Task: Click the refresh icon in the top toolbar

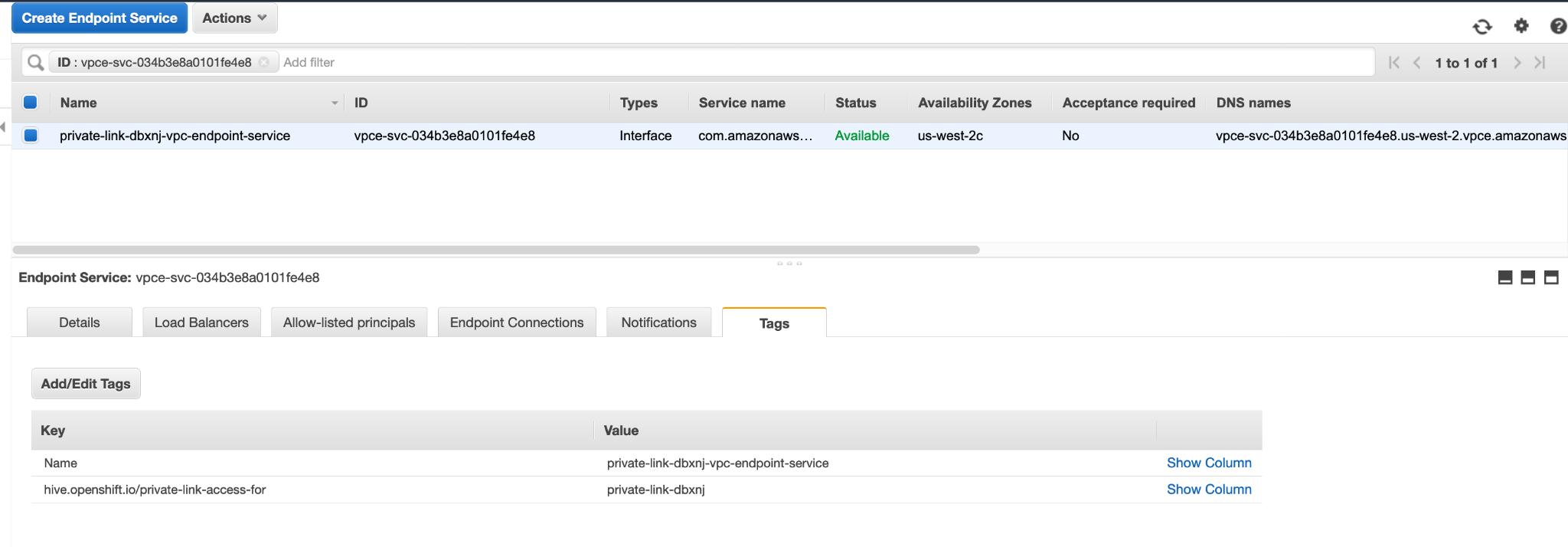Action: (1482, 27)
